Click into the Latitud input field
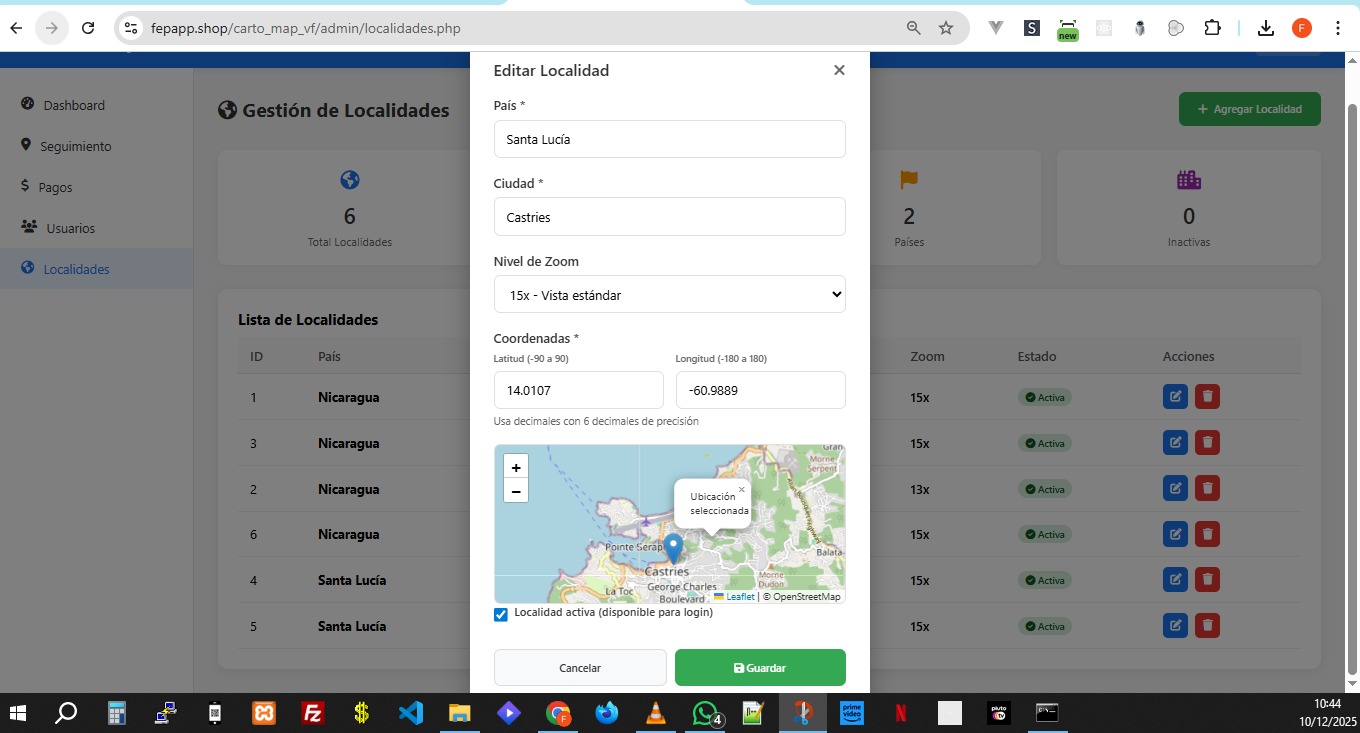1360x733 pixels. tap(578, 390)
